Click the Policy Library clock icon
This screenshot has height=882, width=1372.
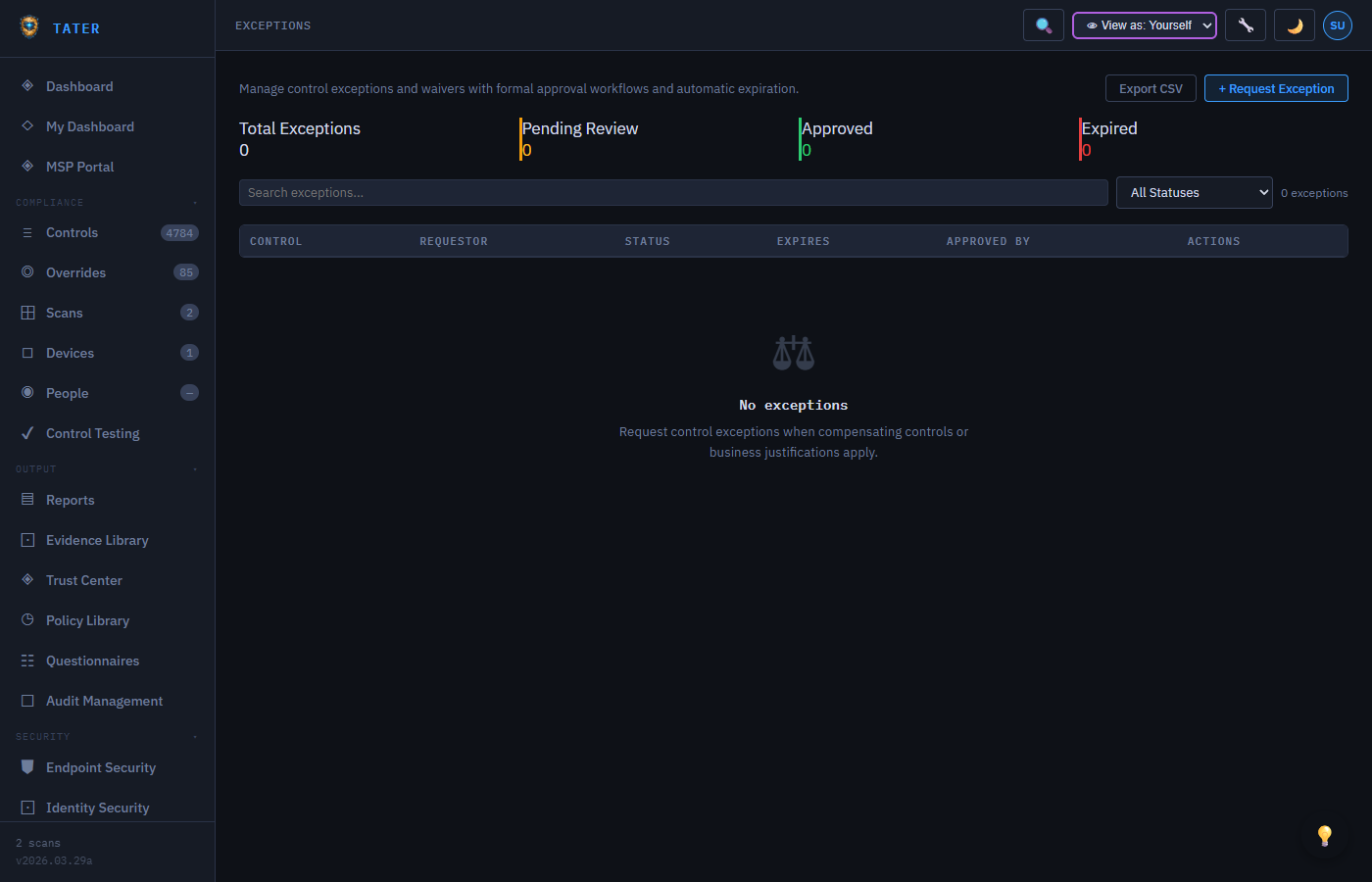27,620
